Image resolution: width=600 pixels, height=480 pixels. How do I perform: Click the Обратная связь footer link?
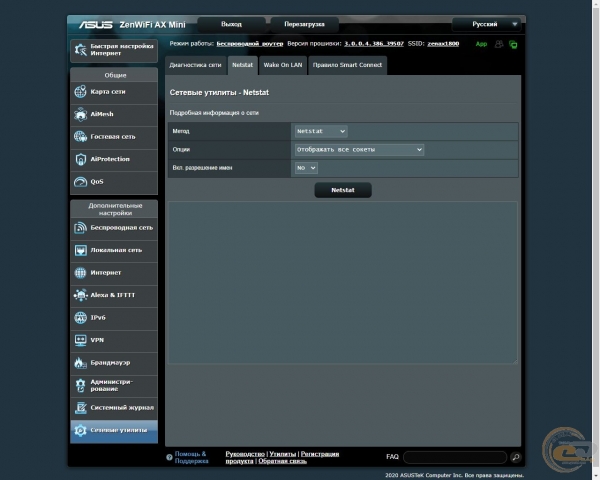[x=282, y=461]
